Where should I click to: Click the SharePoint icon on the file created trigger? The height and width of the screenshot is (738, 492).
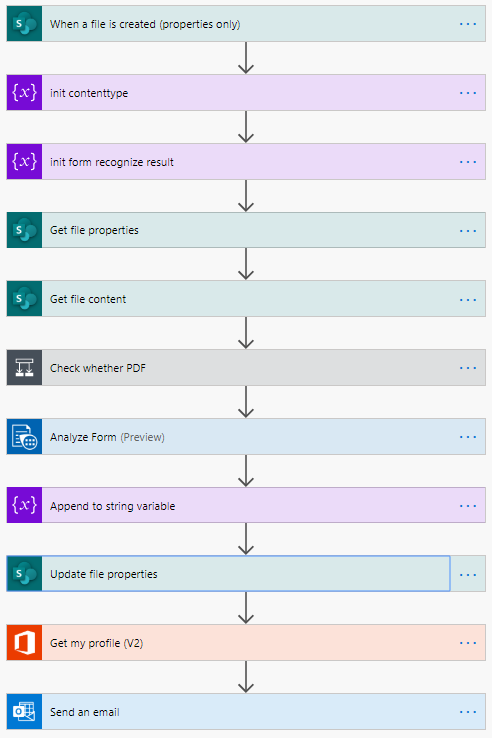point(24,24)
